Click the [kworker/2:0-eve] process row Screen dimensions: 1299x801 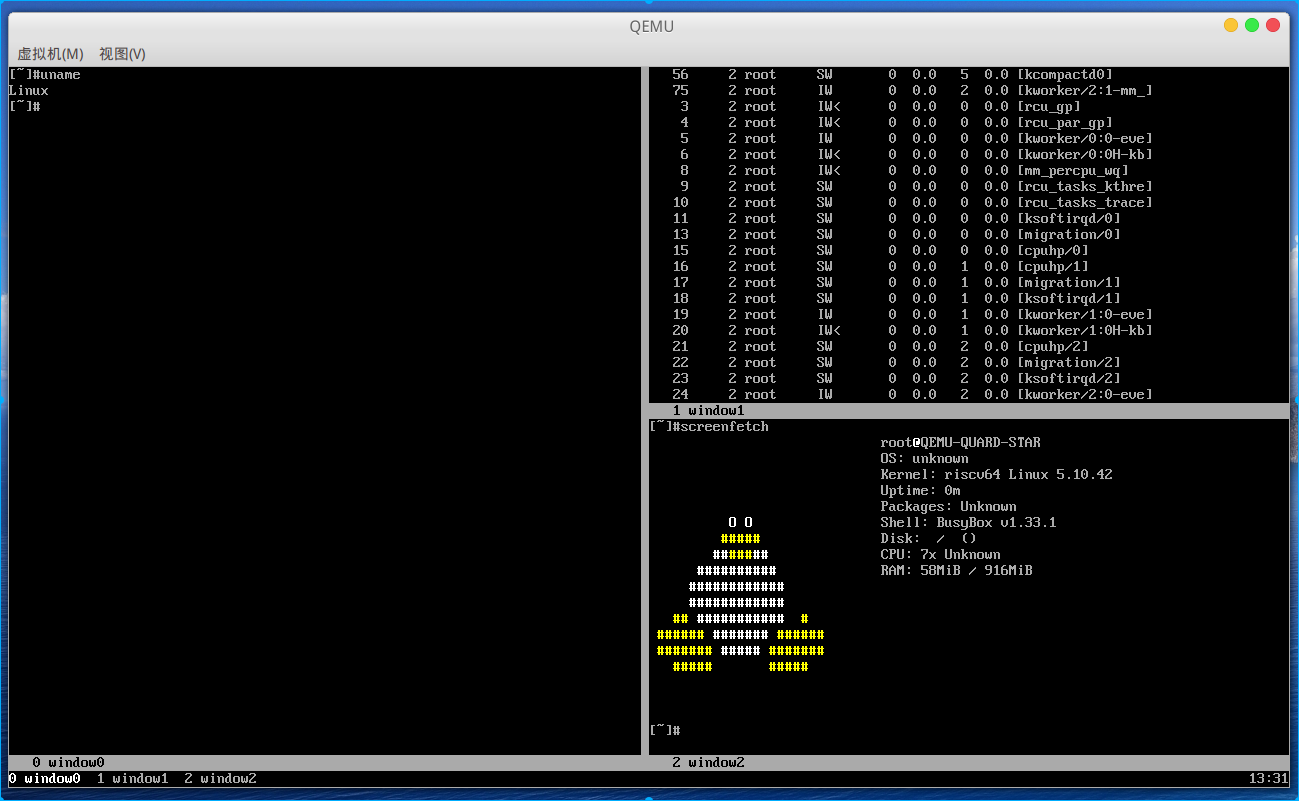pos(912,395)
